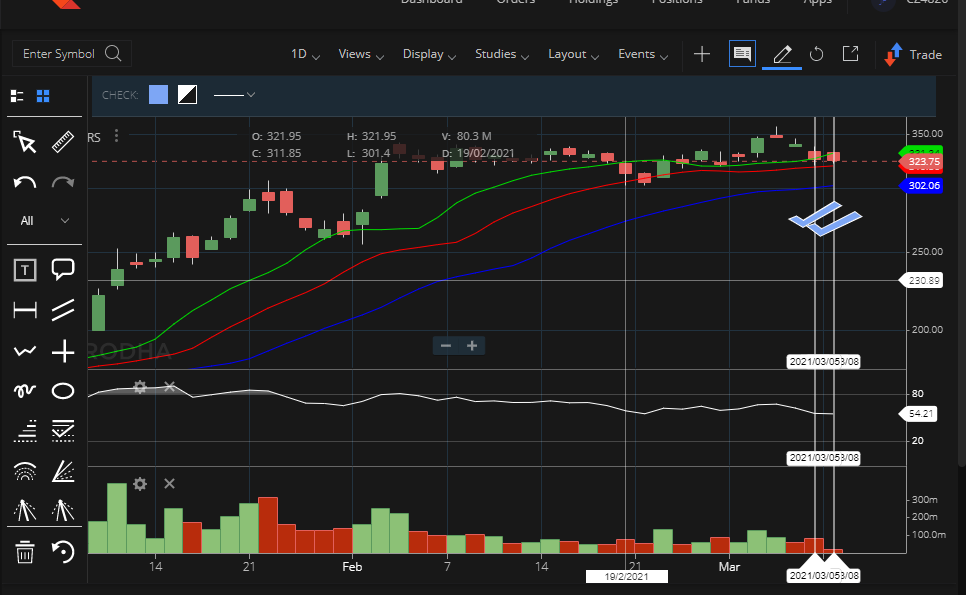Viewport: 966px width, 595px height.
Task: Open the All tools filter dropdown
Action: tap(44, 221)
